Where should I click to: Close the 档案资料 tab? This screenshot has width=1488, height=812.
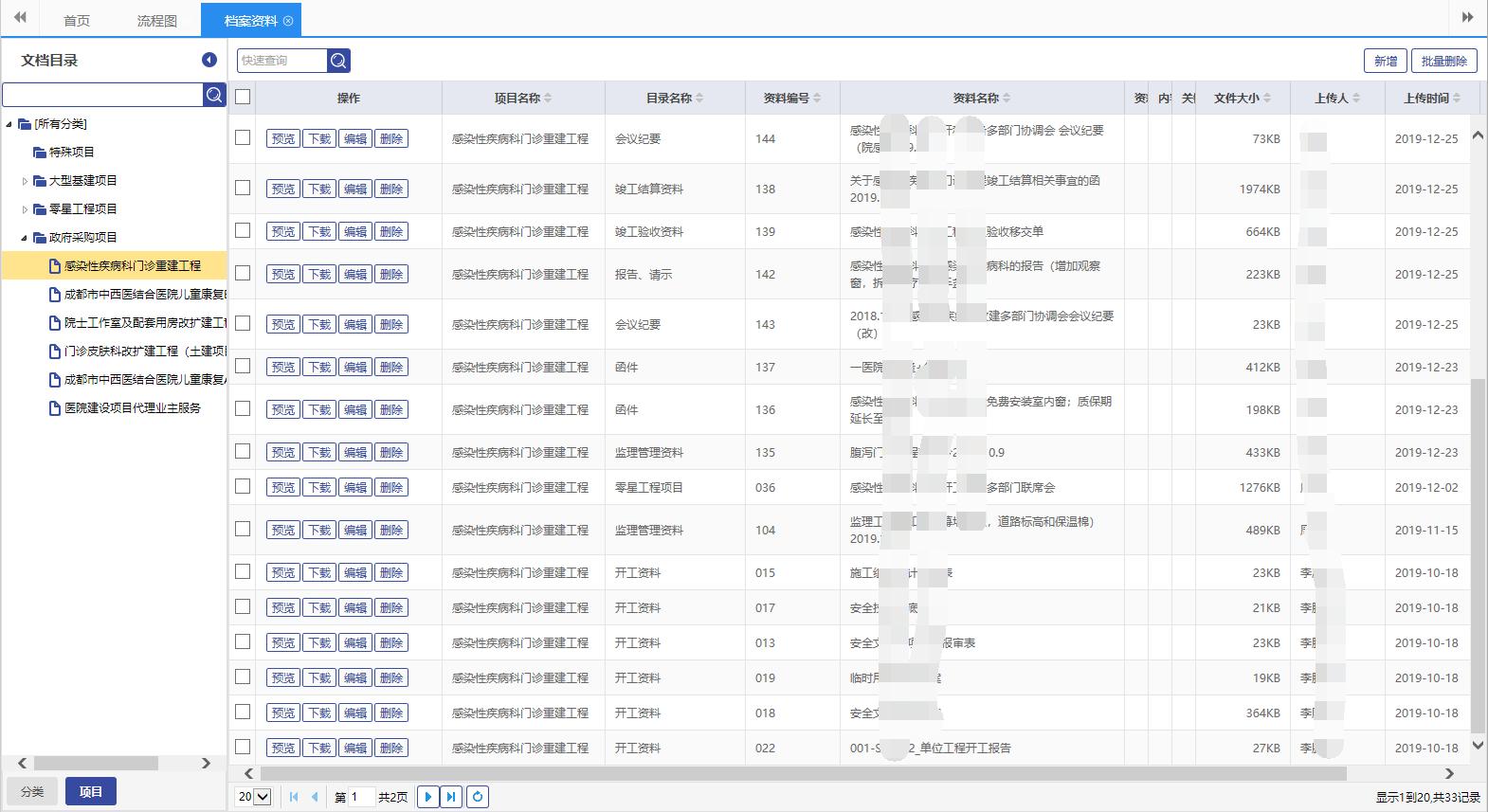click(x=288, y=20)
